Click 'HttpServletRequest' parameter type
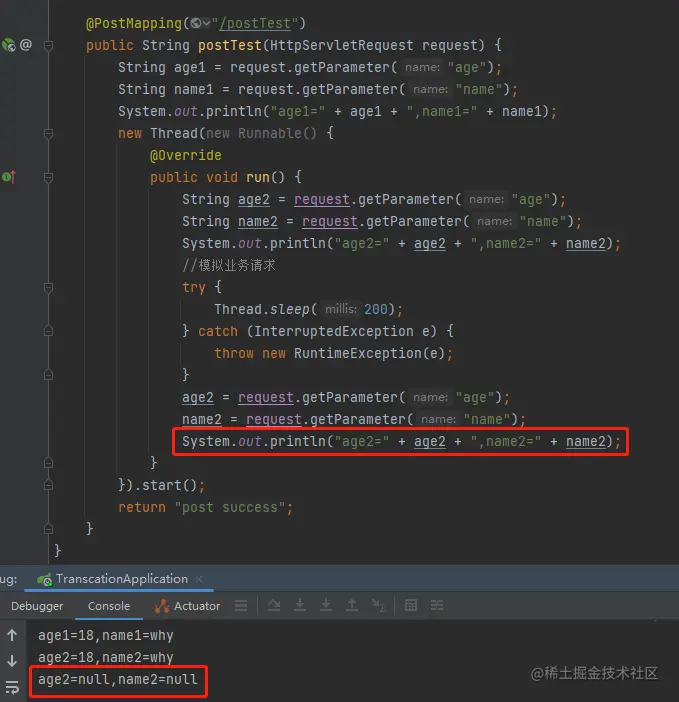This screenshot has height=702, width=679. point(342,45)
